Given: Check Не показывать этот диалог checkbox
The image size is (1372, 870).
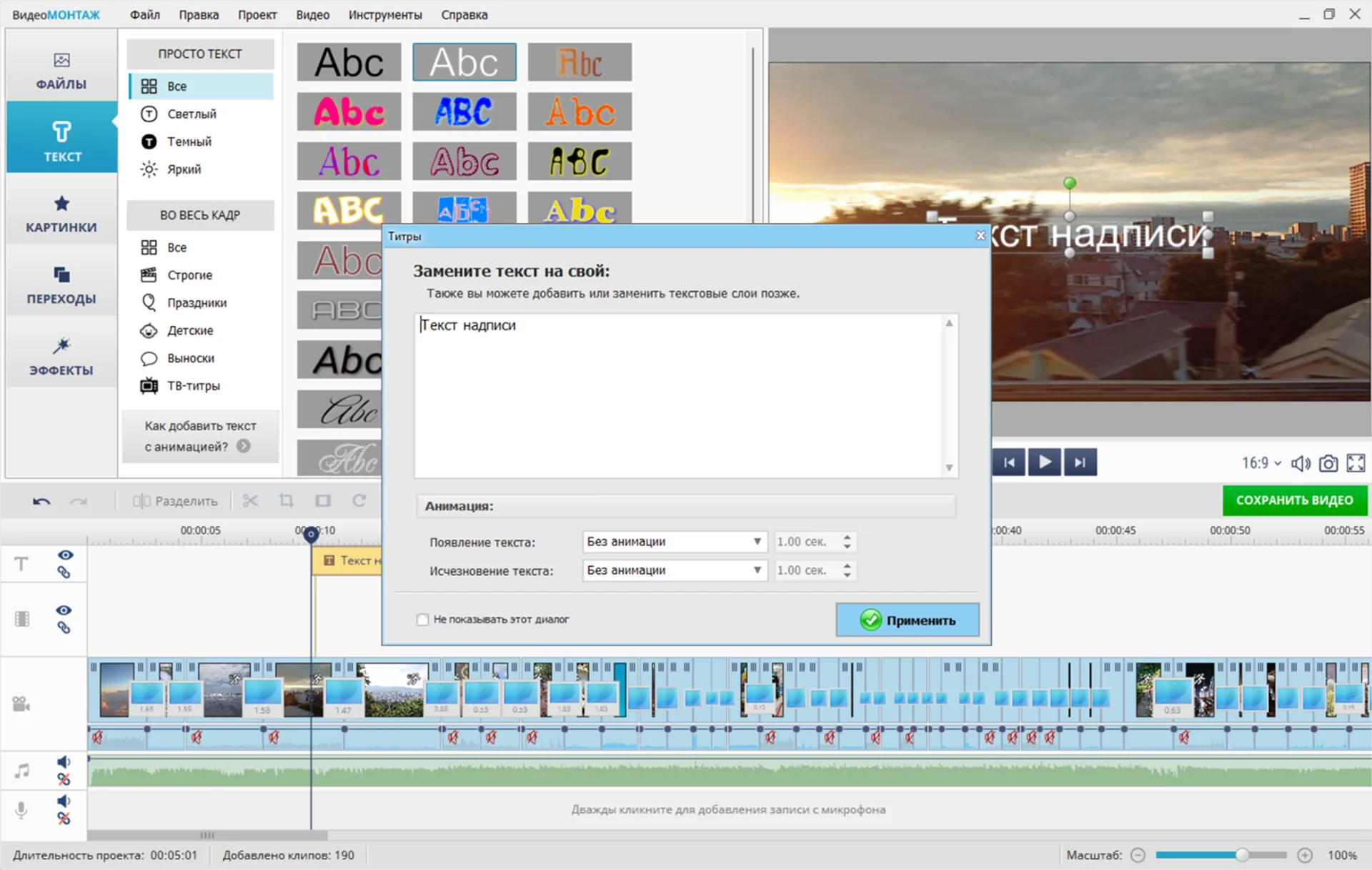Looking at the screenshot, I should (x=423, y=620).
